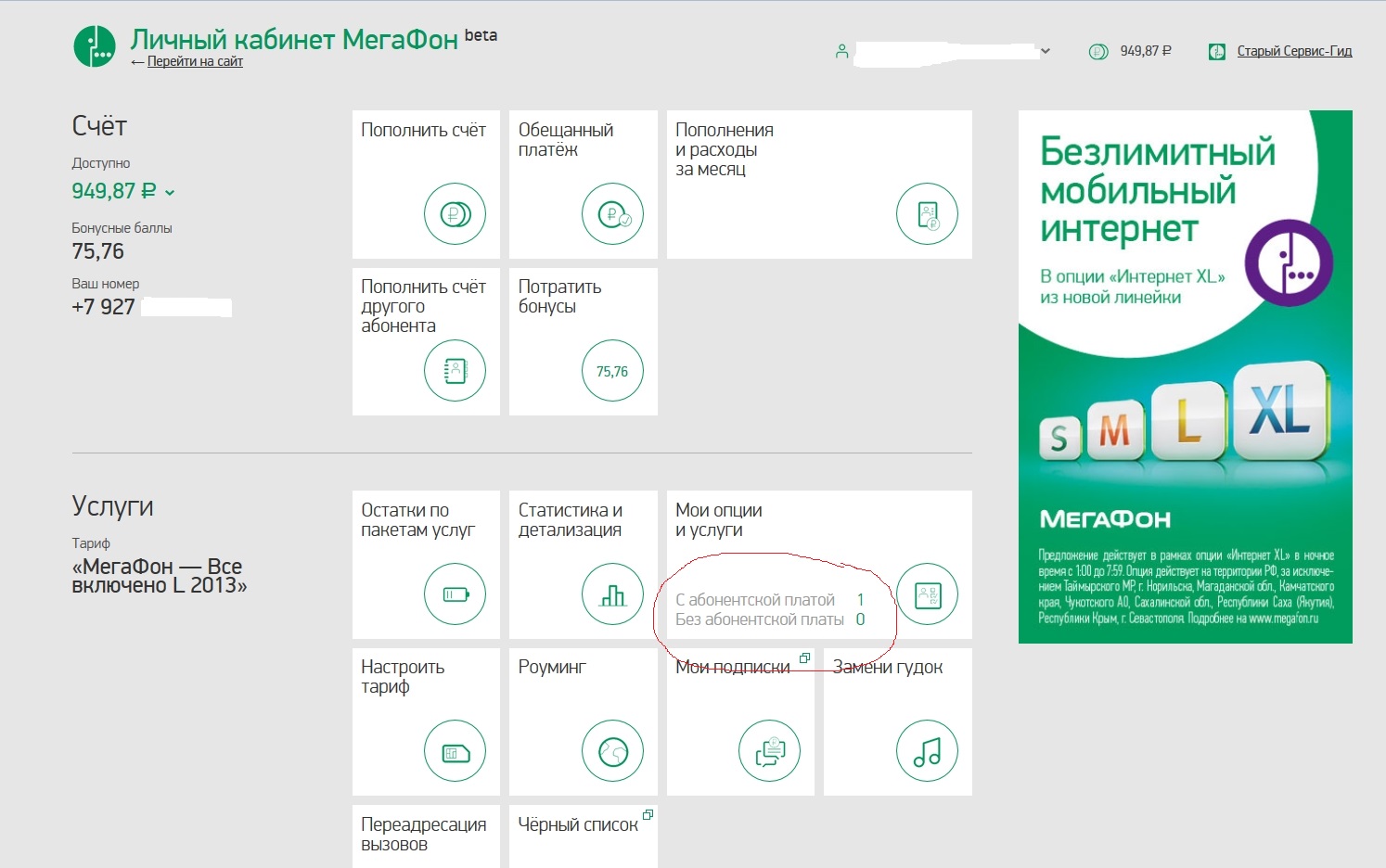
Task: Open the Роуминг tile
Action: point(584,721)
